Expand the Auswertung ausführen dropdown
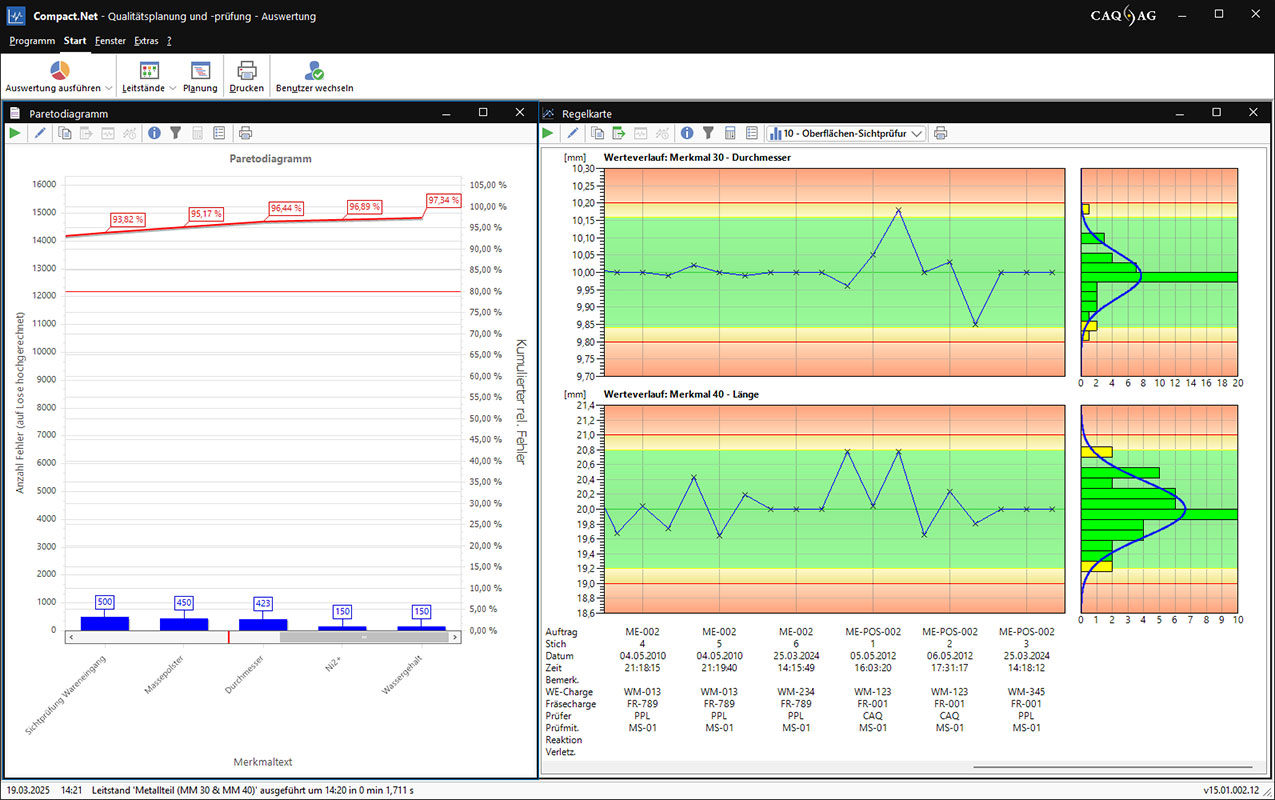Image resolution: width=1275 pixels, height=800 pixels. pos(108,88)
